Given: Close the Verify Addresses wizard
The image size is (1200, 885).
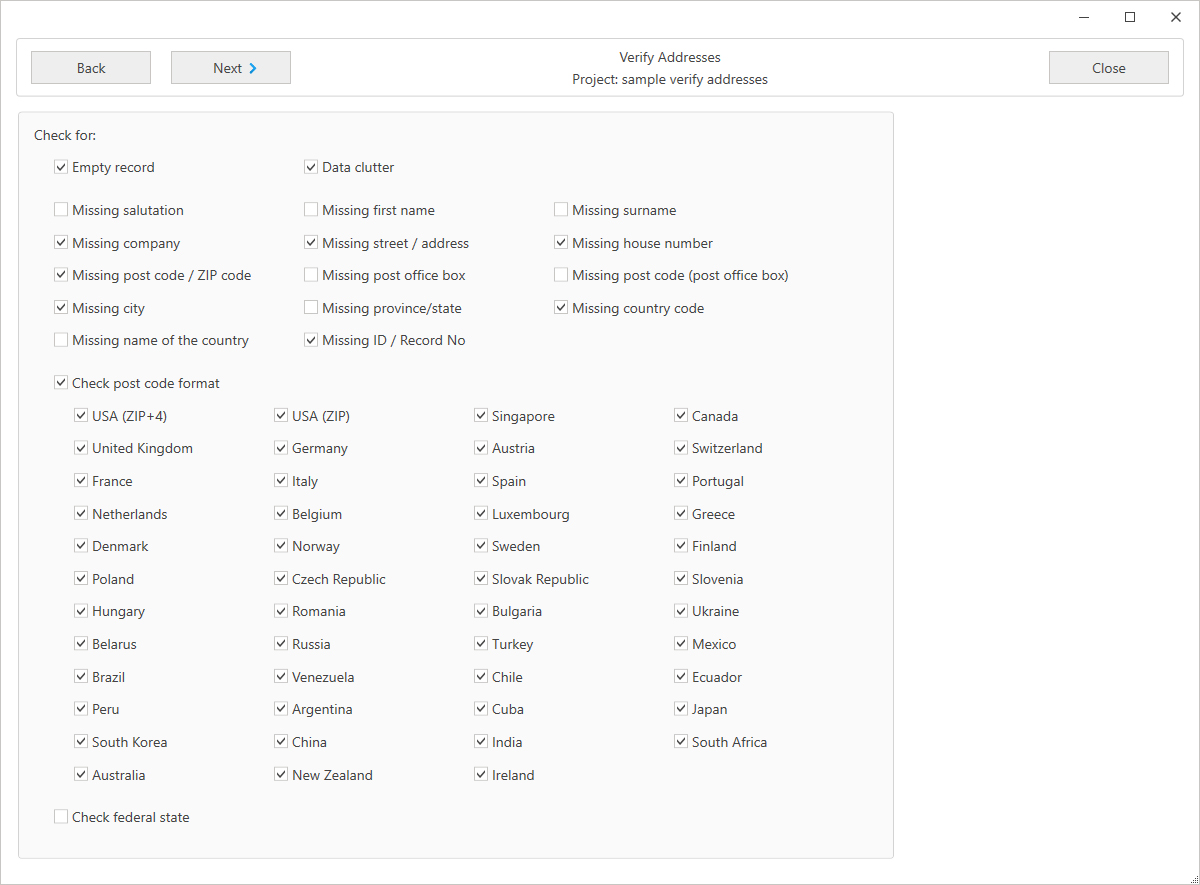Looking at the screenshot, I should 1108,67.
